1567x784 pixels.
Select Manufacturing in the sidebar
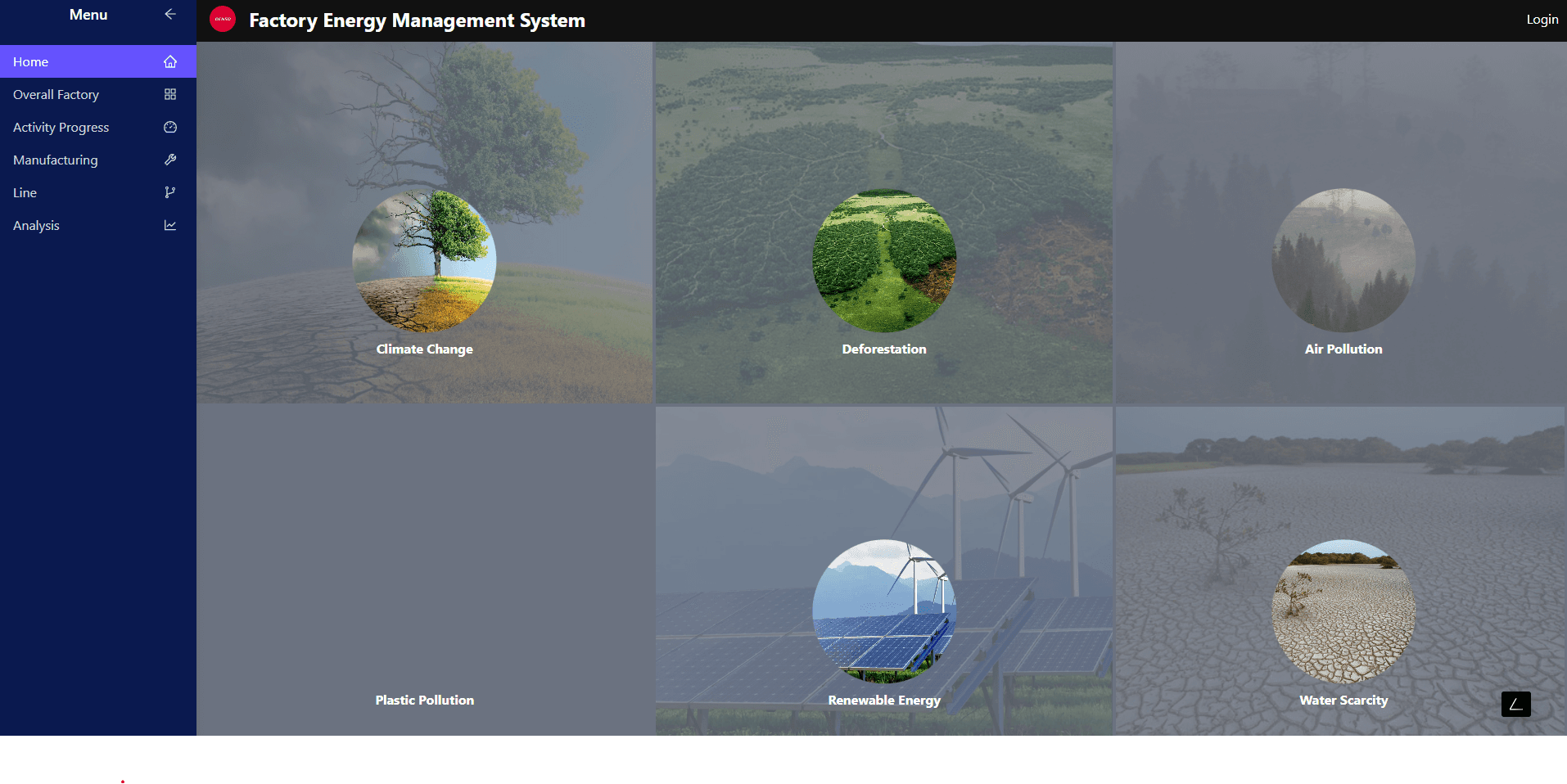point(98,160)
